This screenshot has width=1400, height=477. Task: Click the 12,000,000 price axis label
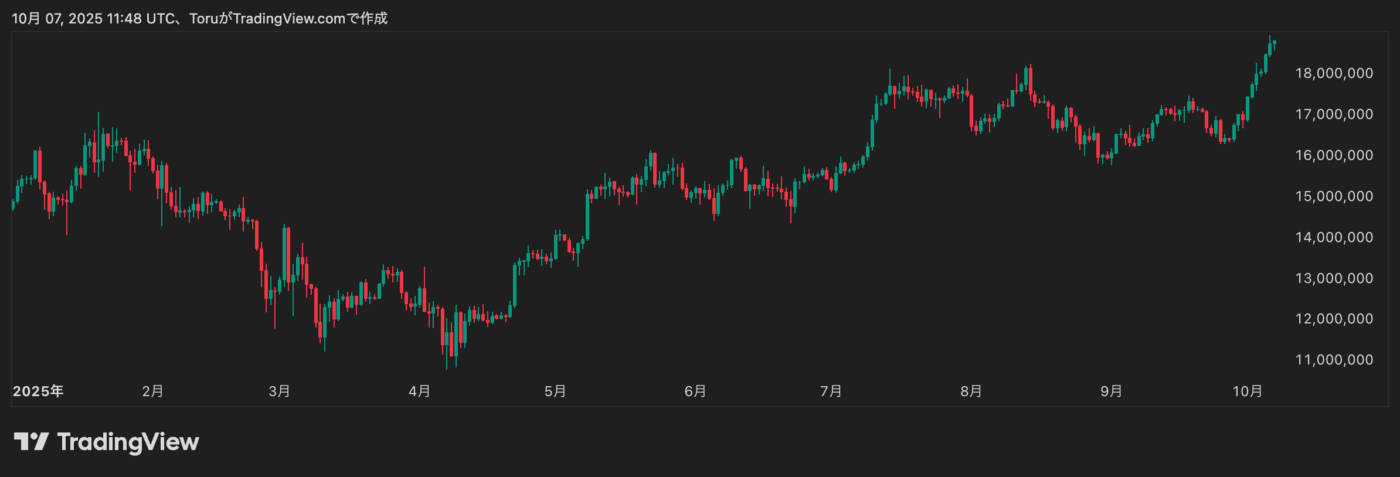(x=1332, y=319)
